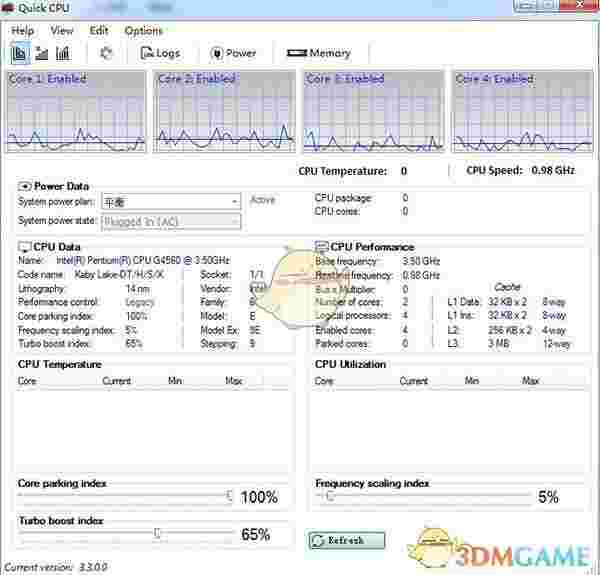Select the first chart view toolbar icon
The height and width of the screenshot is (575, 600).
19,53
